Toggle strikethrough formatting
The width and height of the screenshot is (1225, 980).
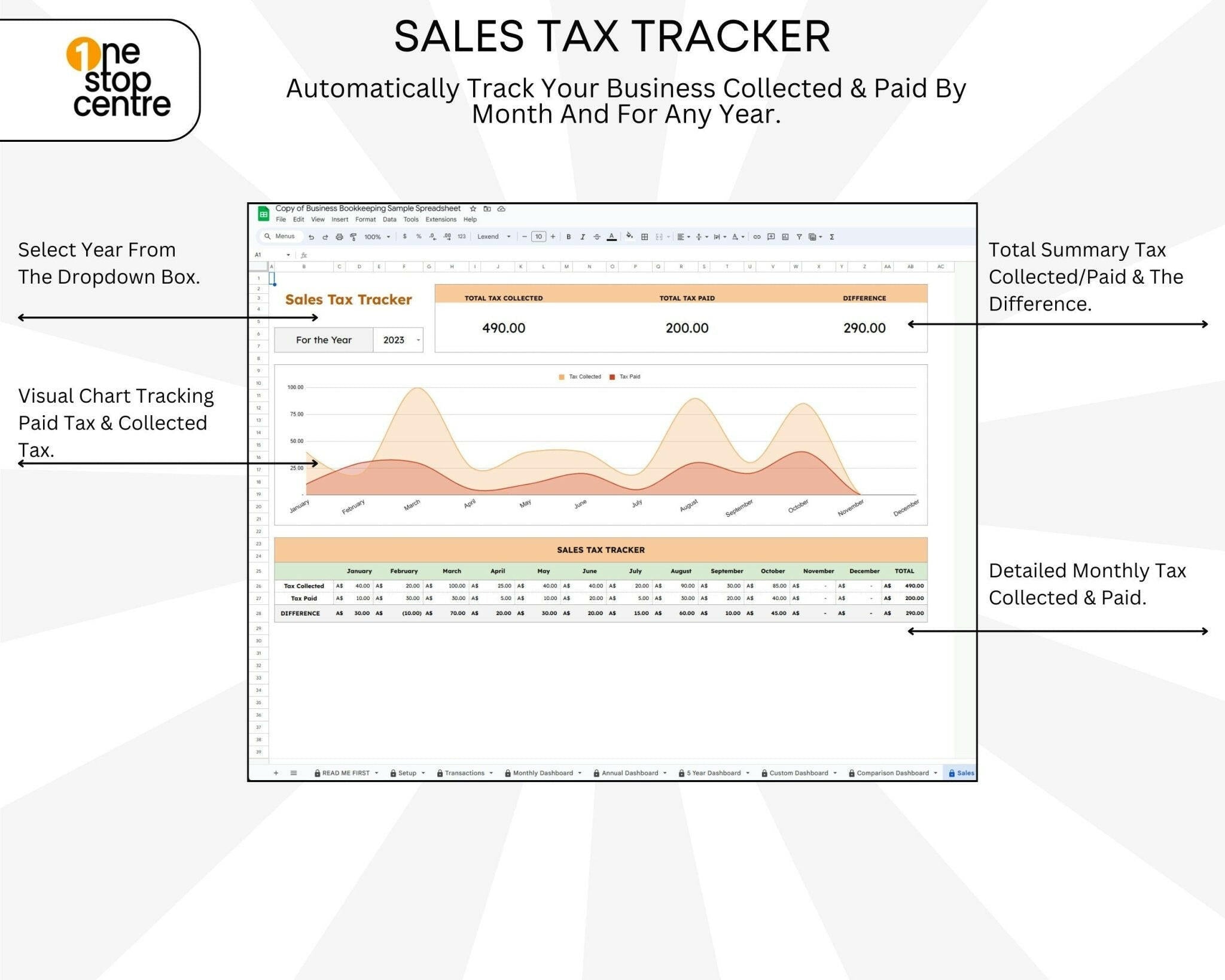[596, 238]
